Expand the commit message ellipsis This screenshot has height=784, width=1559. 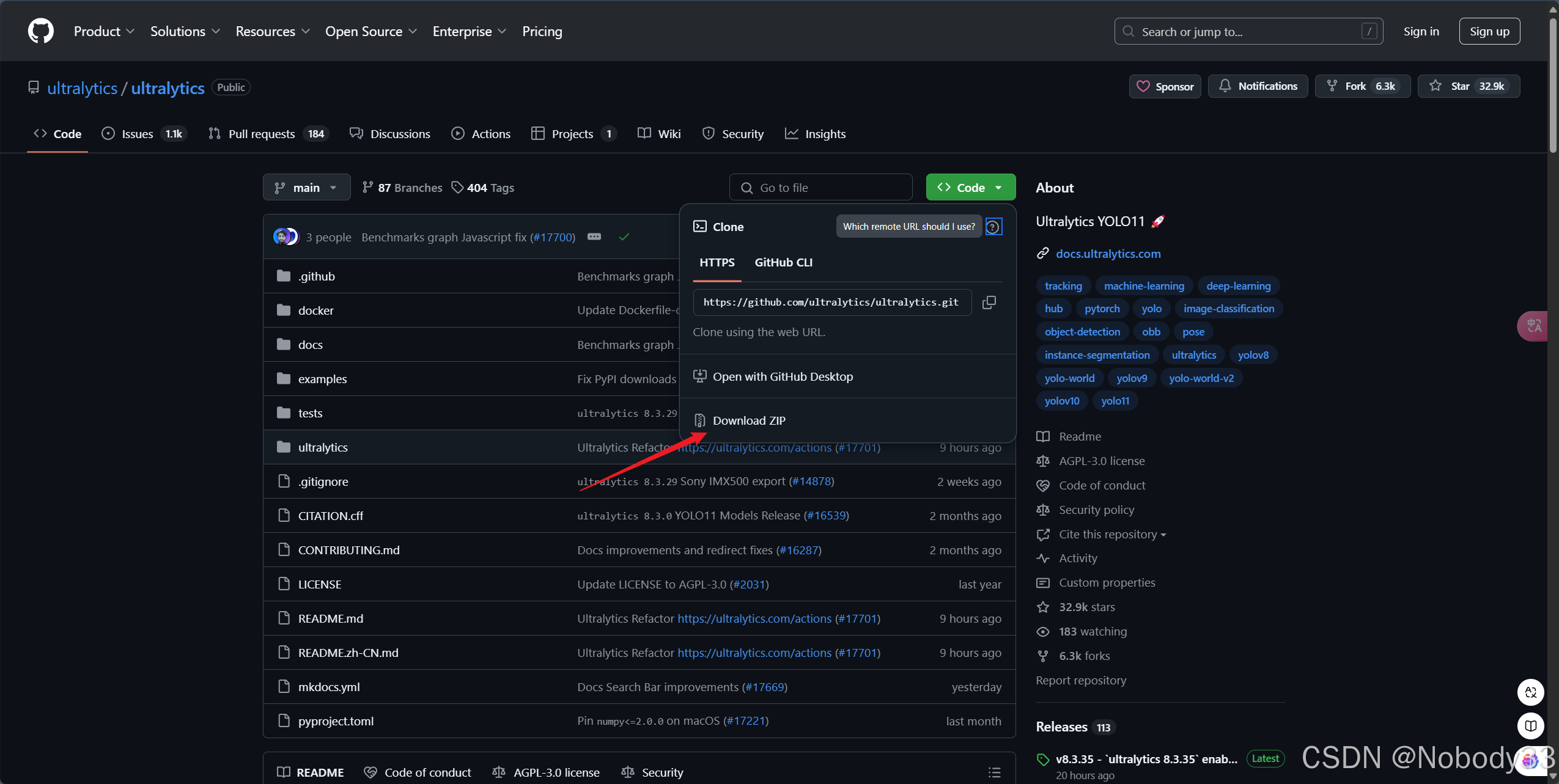[x=594, y=237]
